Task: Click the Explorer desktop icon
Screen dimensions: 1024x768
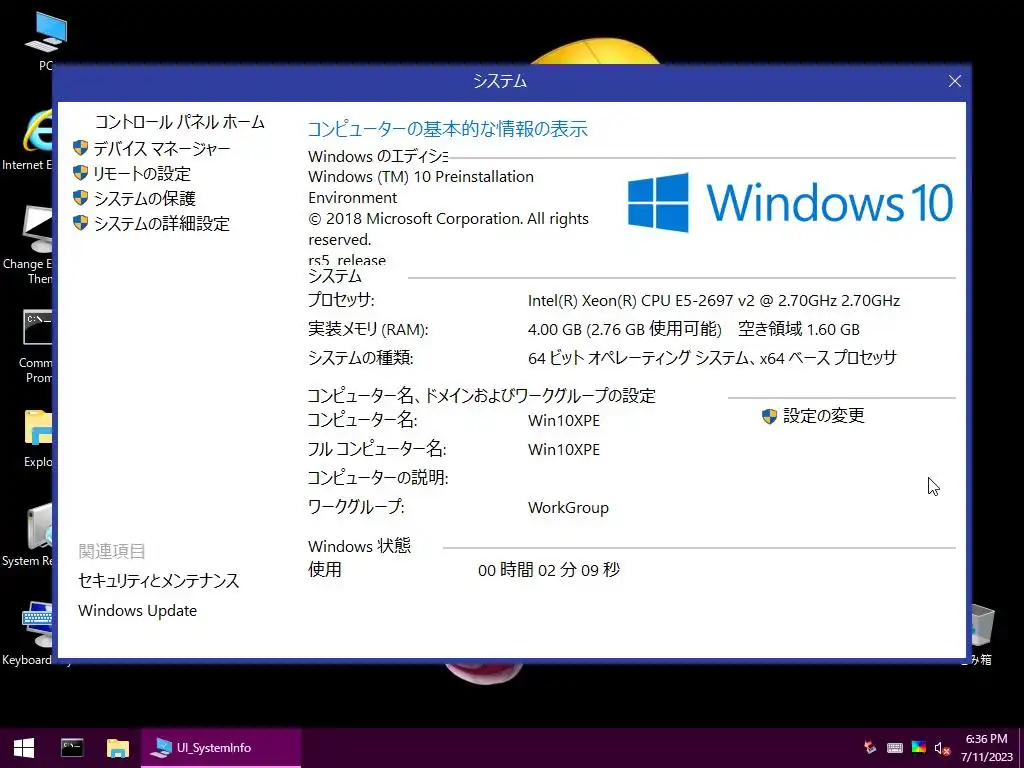Action: [x=37, y=438]
